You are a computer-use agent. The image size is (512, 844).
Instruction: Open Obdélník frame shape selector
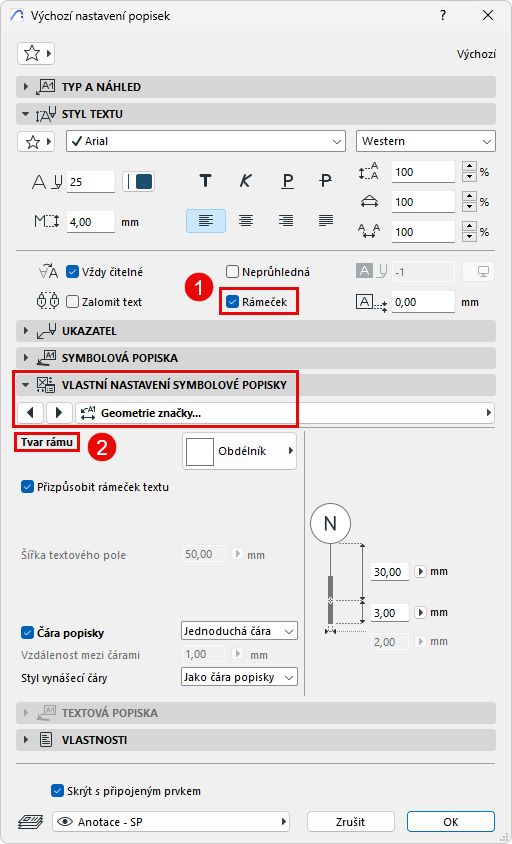tap(240, 451)
